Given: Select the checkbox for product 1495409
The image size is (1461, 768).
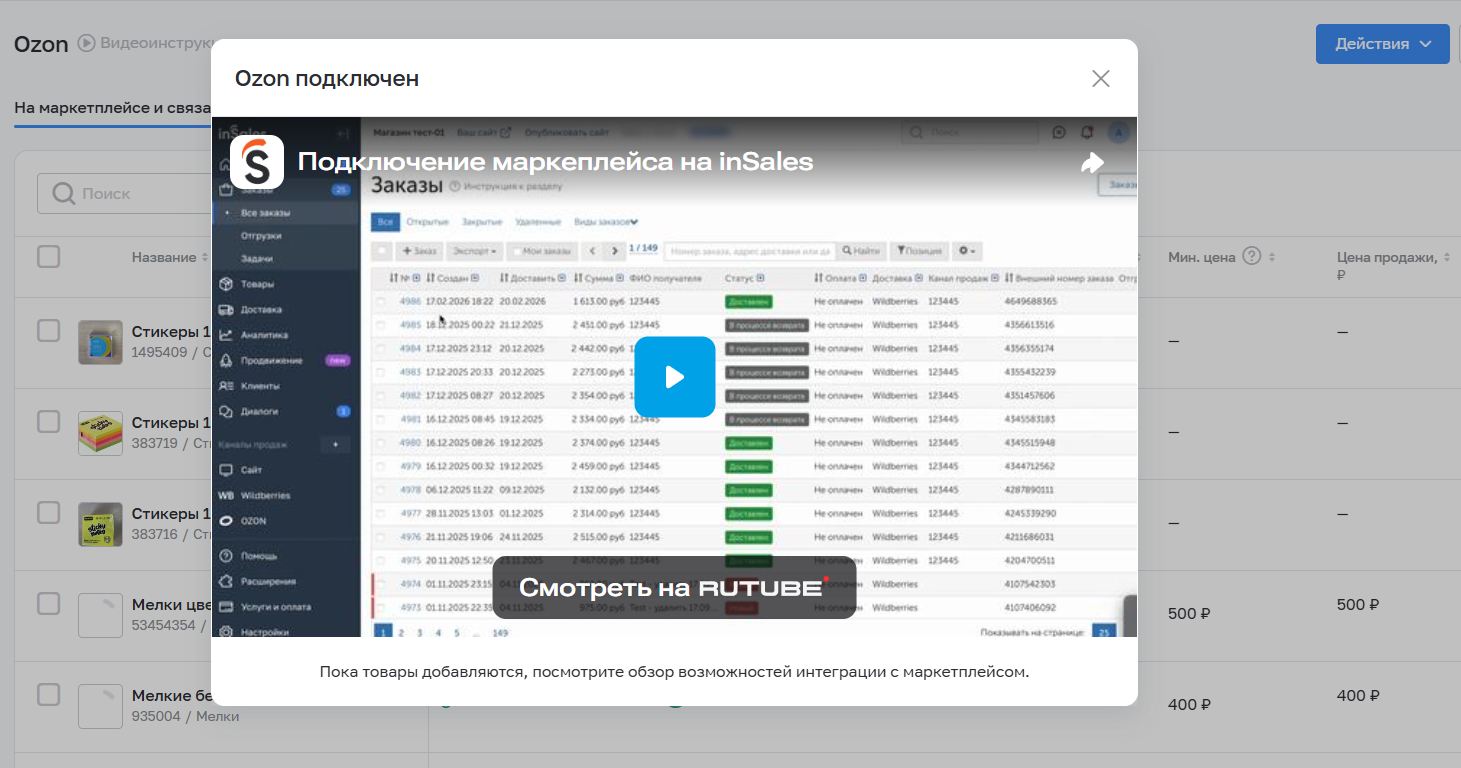Looking at the screenshot, I should (48, 331).
